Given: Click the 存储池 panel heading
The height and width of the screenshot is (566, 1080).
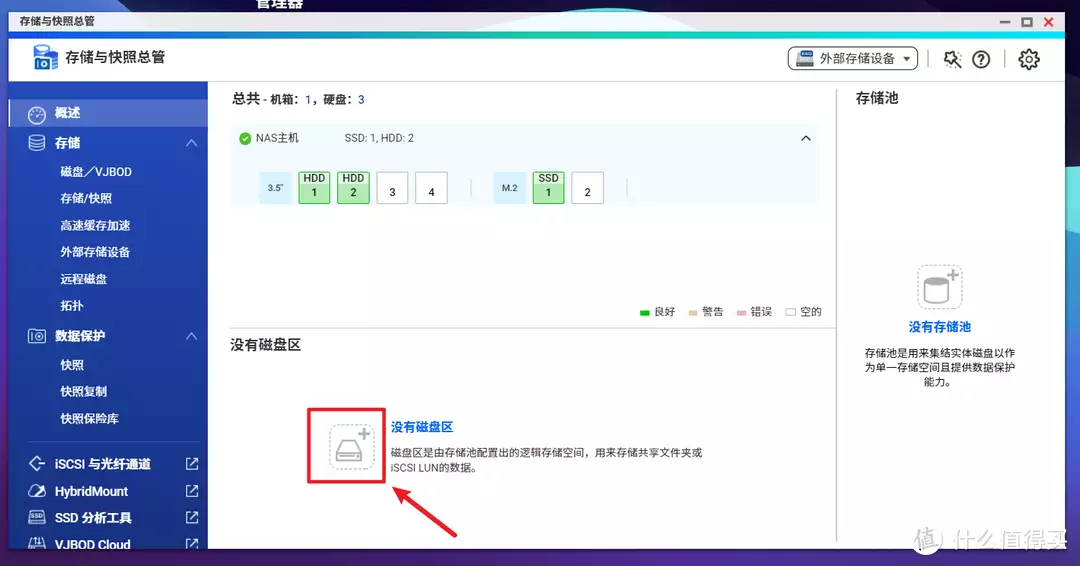Looking at the screenshot, I should pos(877,98).
